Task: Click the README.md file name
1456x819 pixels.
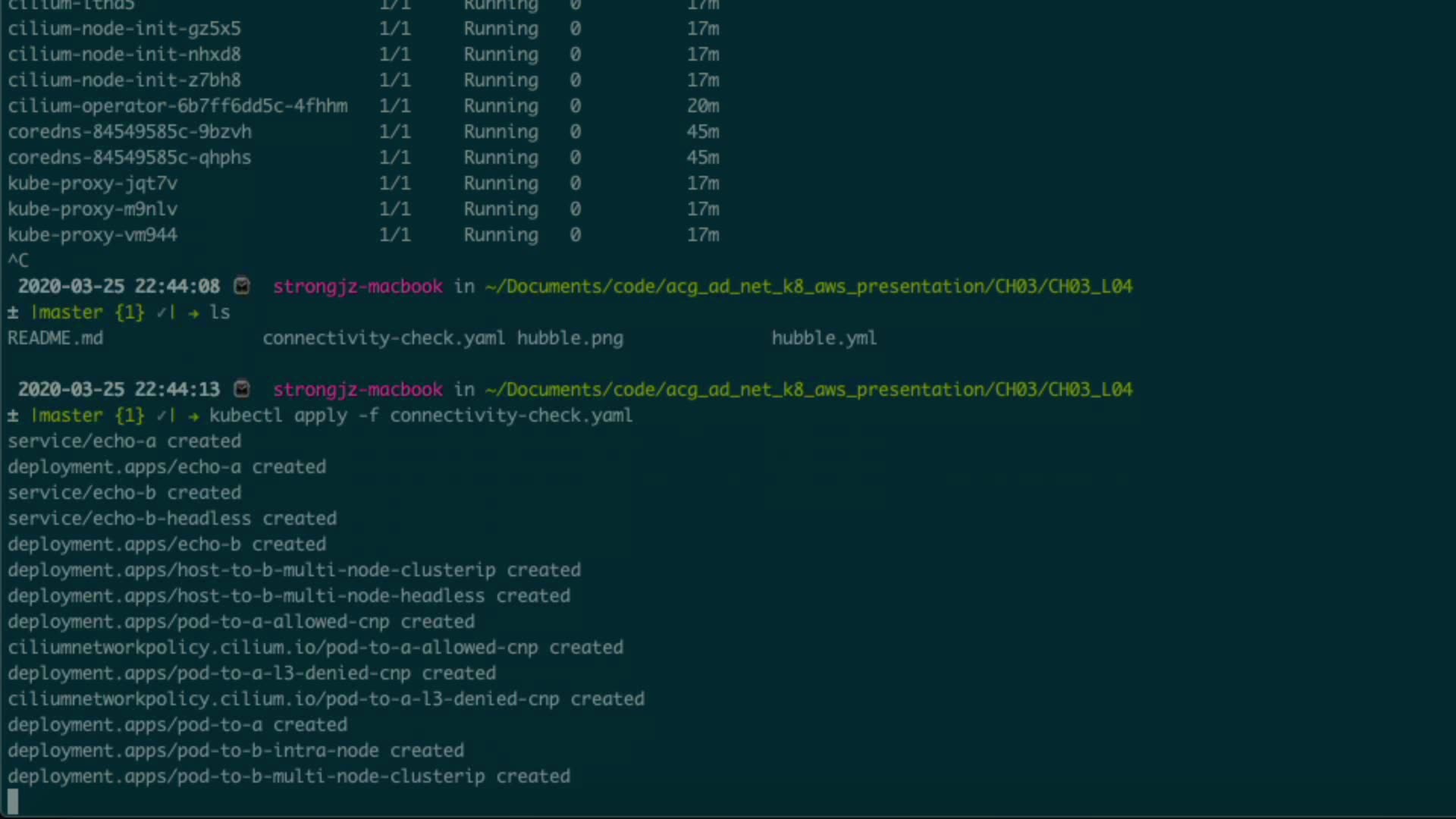Action: [x=55, y=338]
